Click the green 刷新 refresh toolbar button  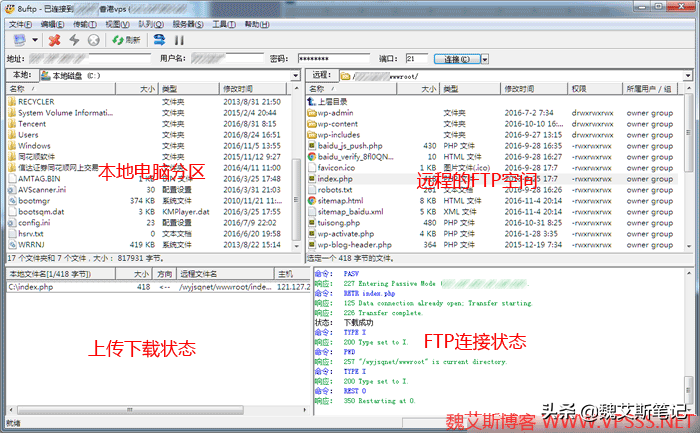(126, 40)
